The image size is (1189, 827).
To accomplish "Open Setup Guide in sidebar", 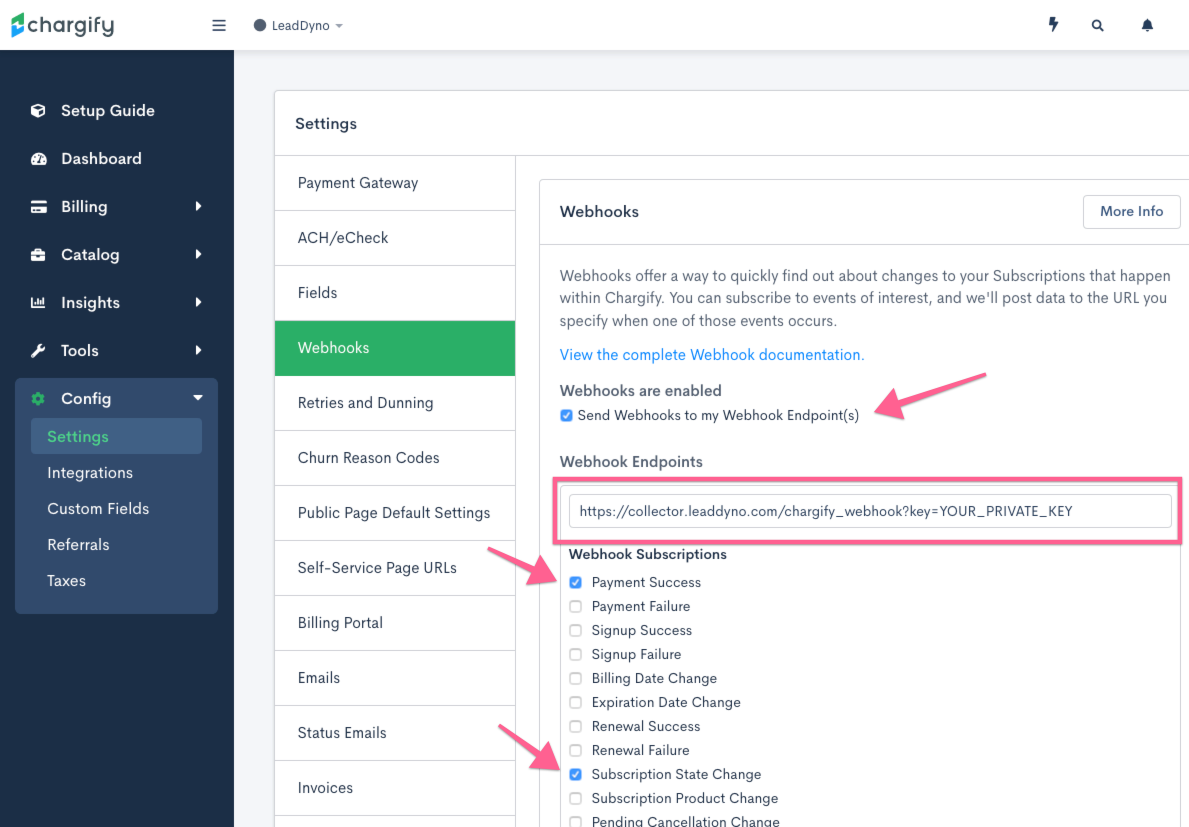I will pos(108,111).
